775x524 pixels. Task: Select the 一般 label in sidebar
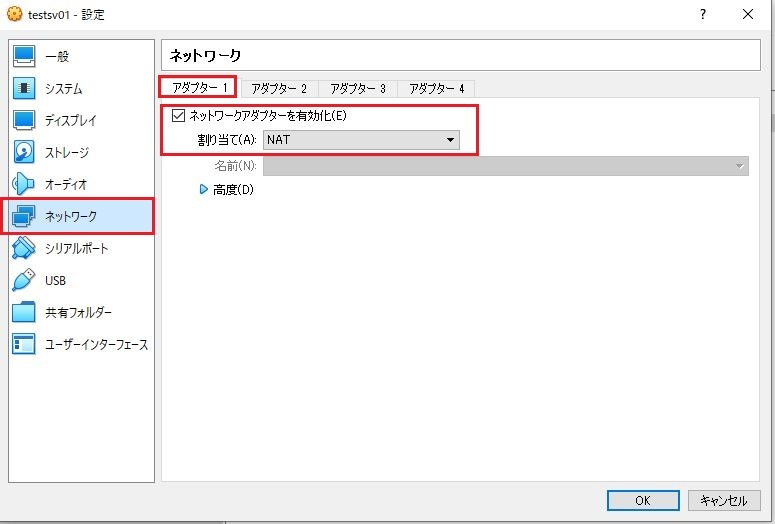(x=57, y=56)
